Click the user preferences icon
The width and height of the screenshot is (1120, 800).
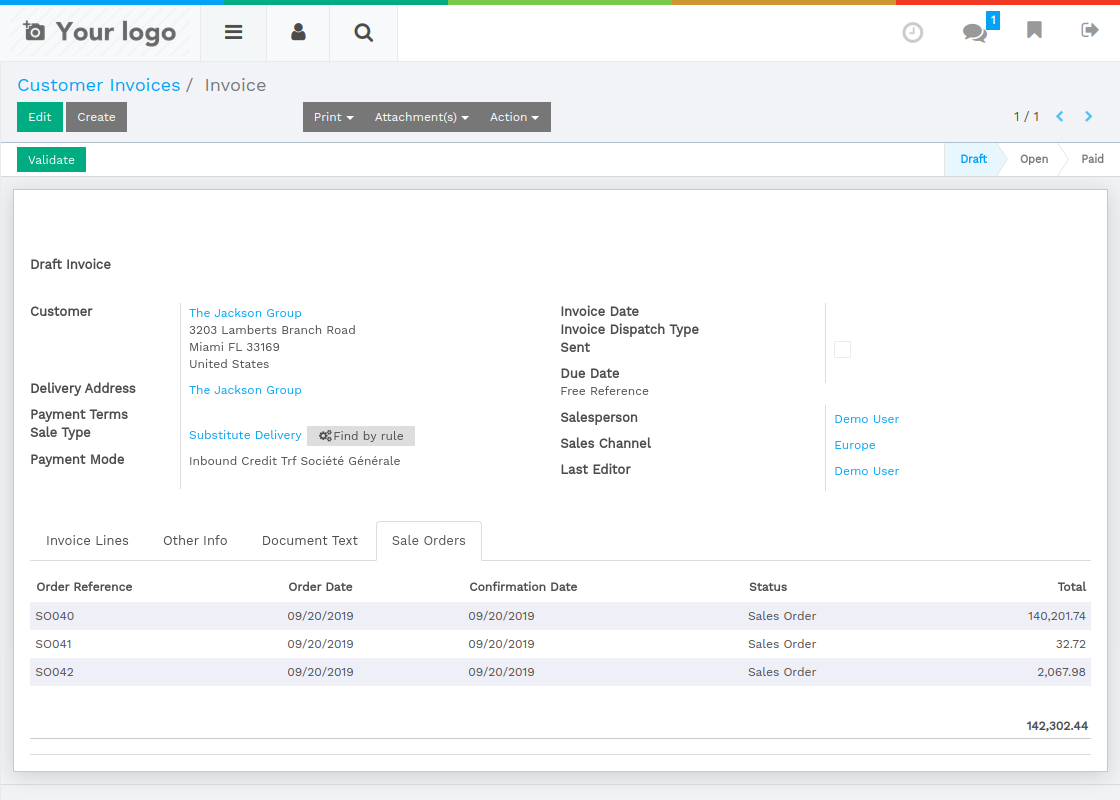297,31
